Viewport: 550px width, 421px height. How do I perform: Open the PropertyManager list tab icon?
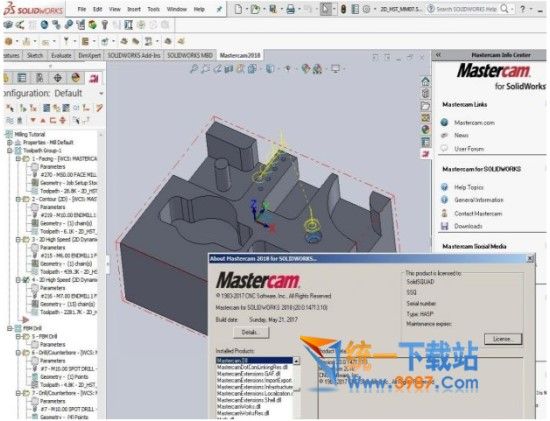tap(22, 78)
